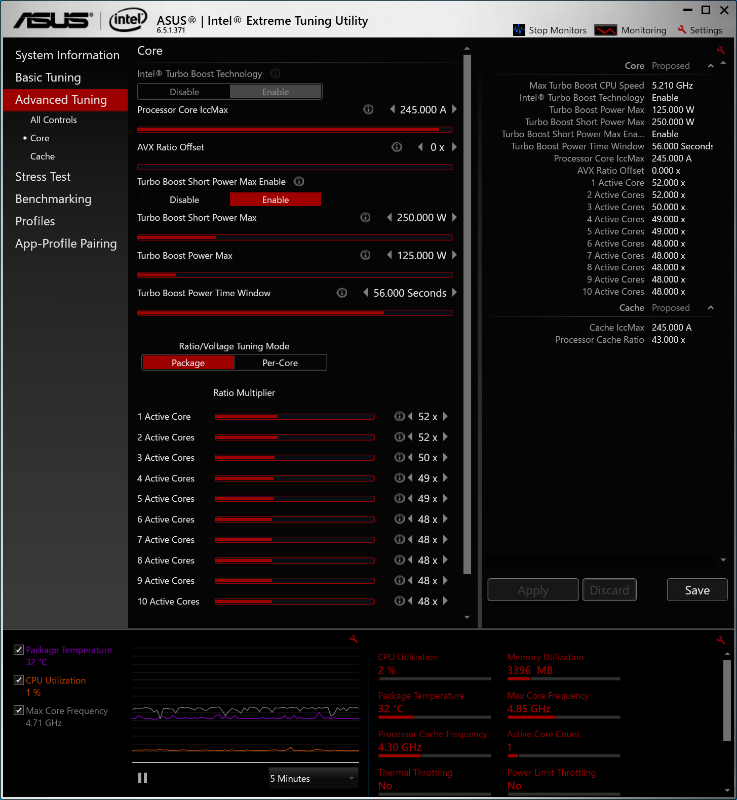Decrease Turbo Boost Short Power Max value
This screenshot has height=800, width=737.
pyautogui.click(x=389, y=217)
